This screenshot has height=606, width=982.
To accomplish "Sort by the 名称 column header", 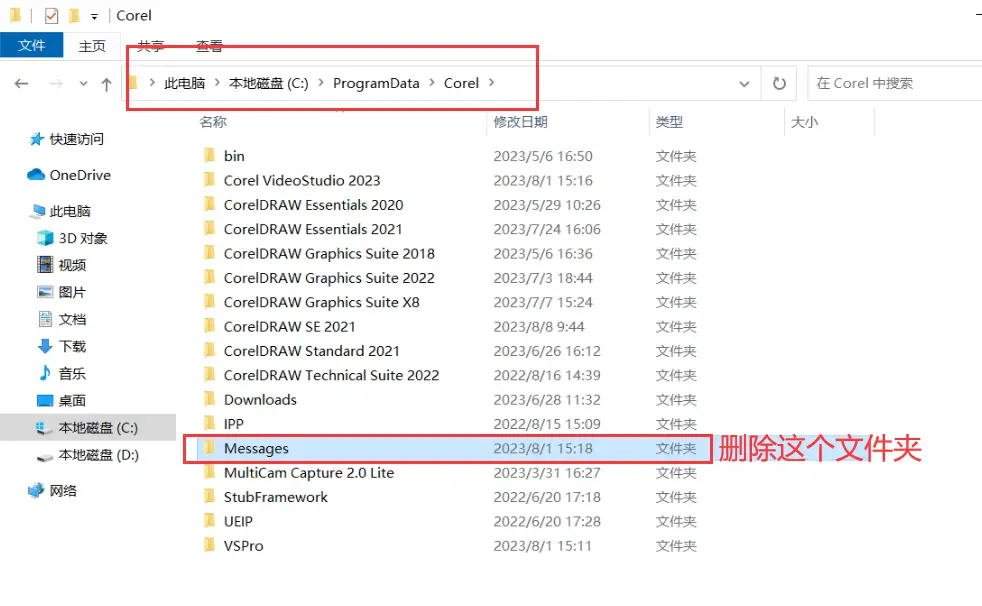I will tap(213, 122).
